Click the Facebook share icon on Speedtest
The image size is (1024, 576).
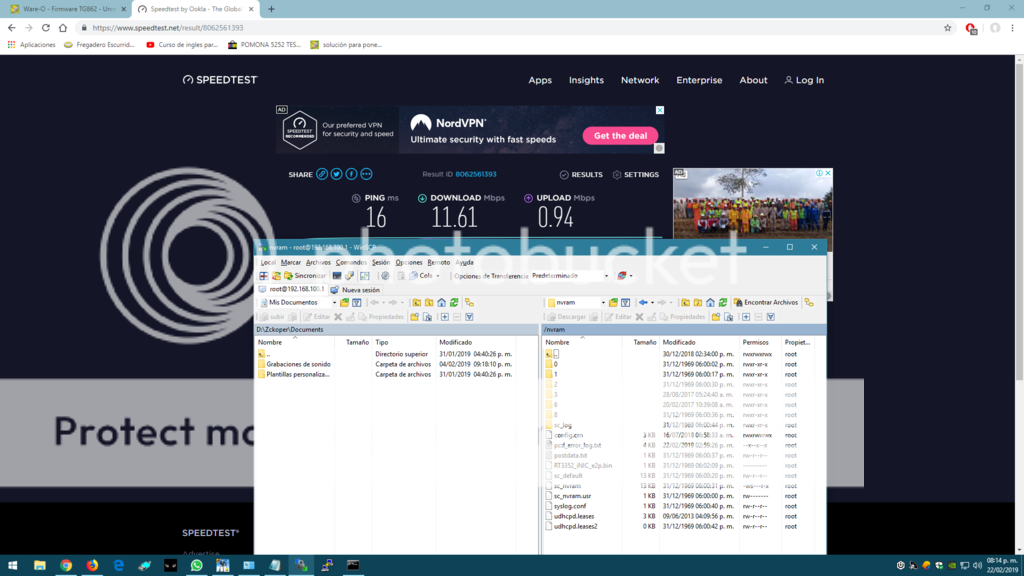351,174
